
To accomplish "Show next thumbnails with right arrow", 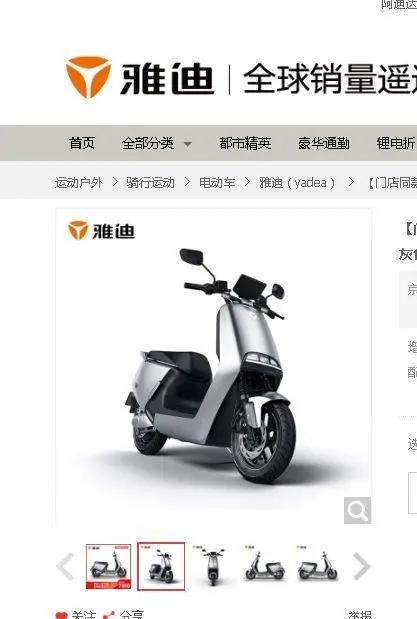I will pyautogui.click(x=361, y=566).
